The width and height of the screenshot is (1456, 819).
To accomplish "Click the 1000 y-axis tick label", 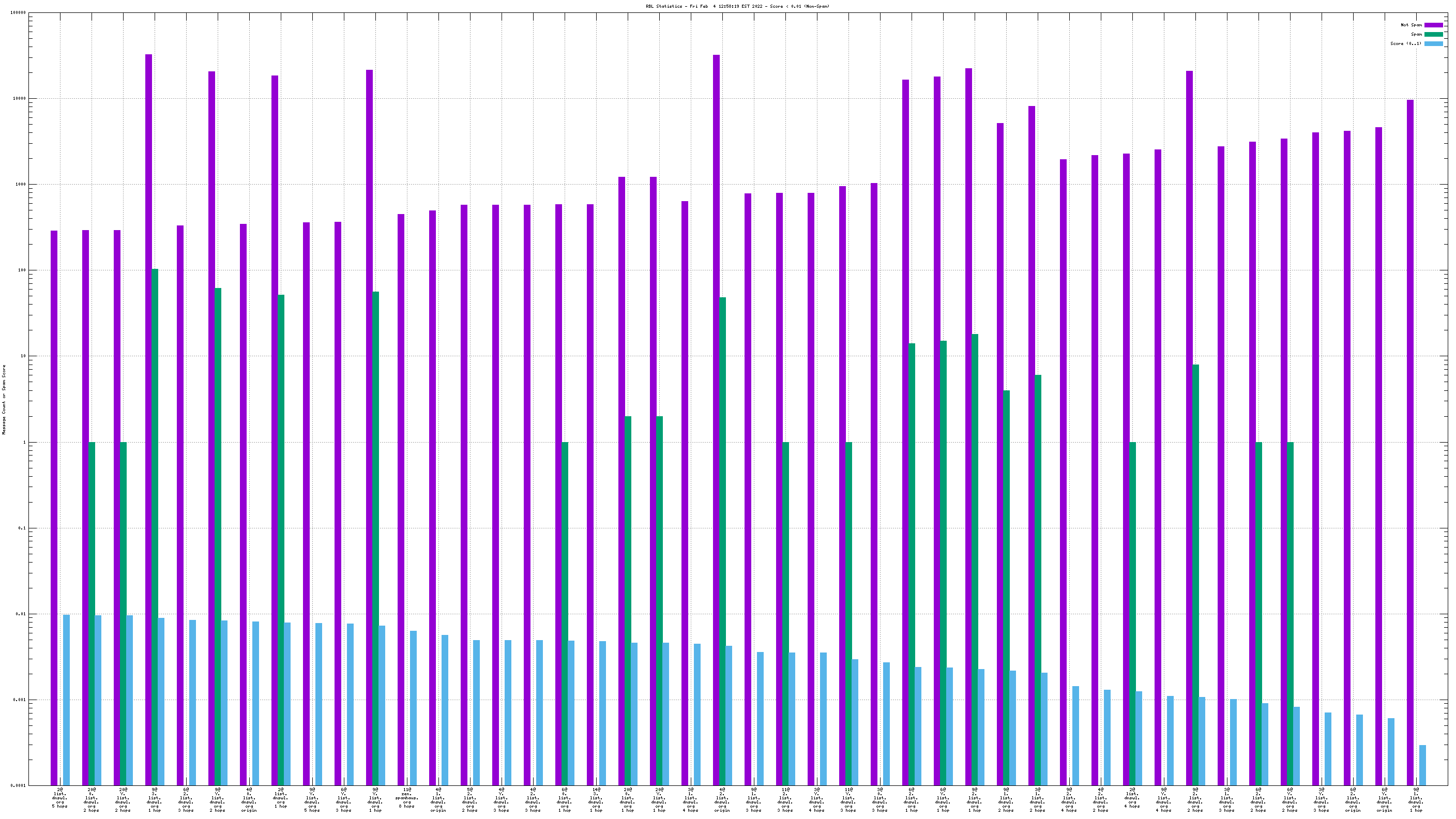I will [21, 184].
